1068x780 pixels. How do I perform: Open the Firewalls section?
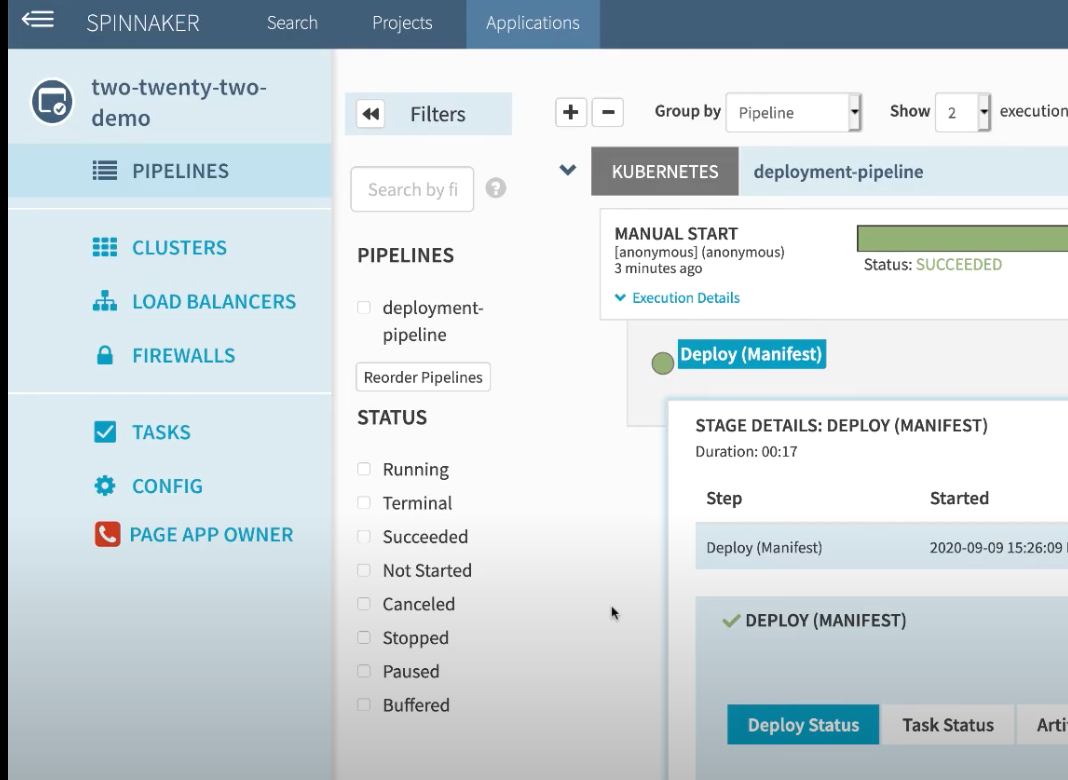pyautogui.click(x=183, y=355)
